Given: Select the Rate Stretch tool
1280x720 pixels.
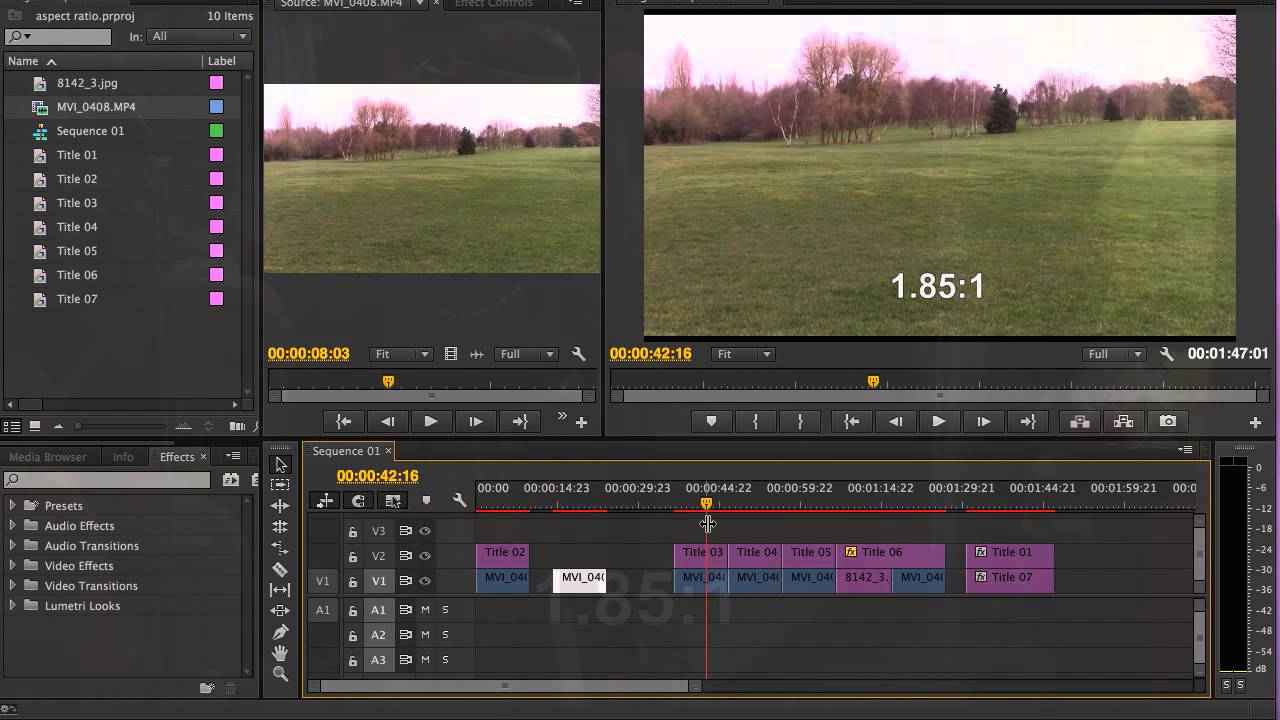Looking at the screenshot, I should [x=280, y=547].
